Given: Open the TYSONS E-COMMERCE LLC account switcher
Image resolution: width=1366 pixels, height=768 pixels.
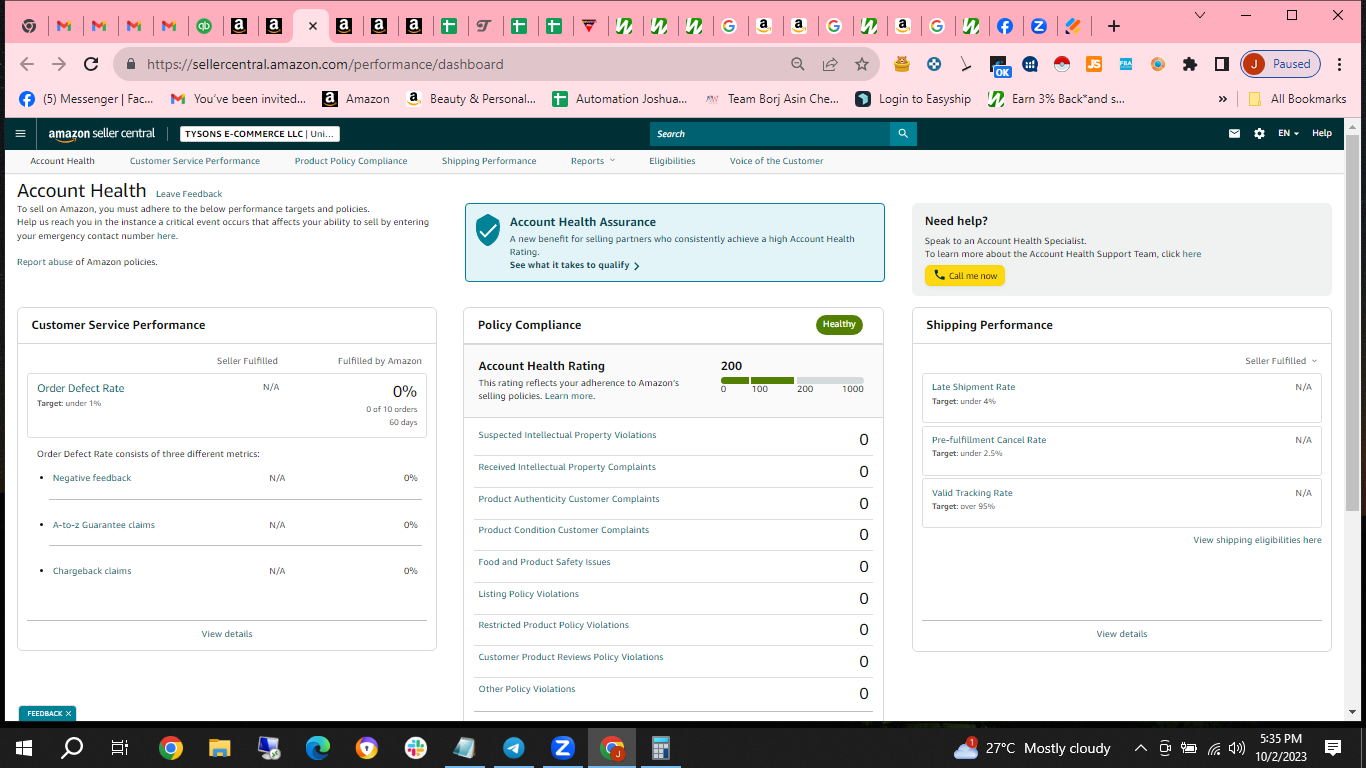Looking at the screenshot, I should pos(260,134).
